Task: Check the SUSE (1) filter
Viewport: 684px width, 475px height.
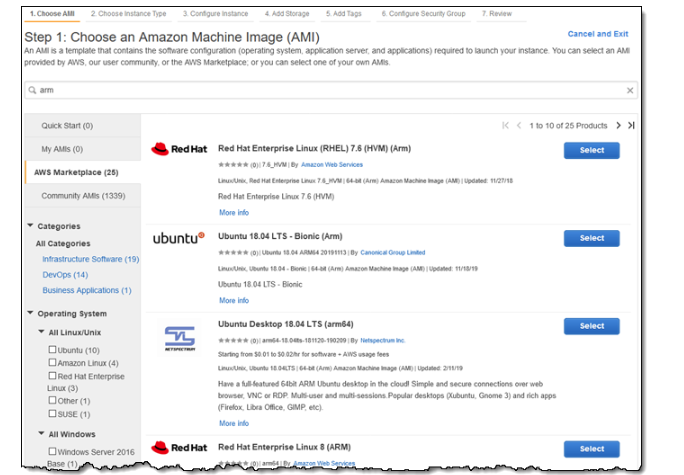Action: click(52, 413)
